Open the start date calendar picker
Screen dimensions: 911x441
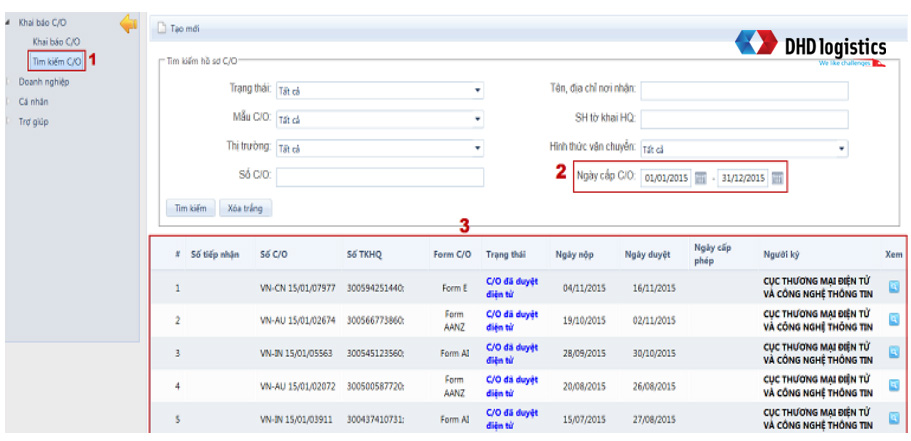pos(701,178)
